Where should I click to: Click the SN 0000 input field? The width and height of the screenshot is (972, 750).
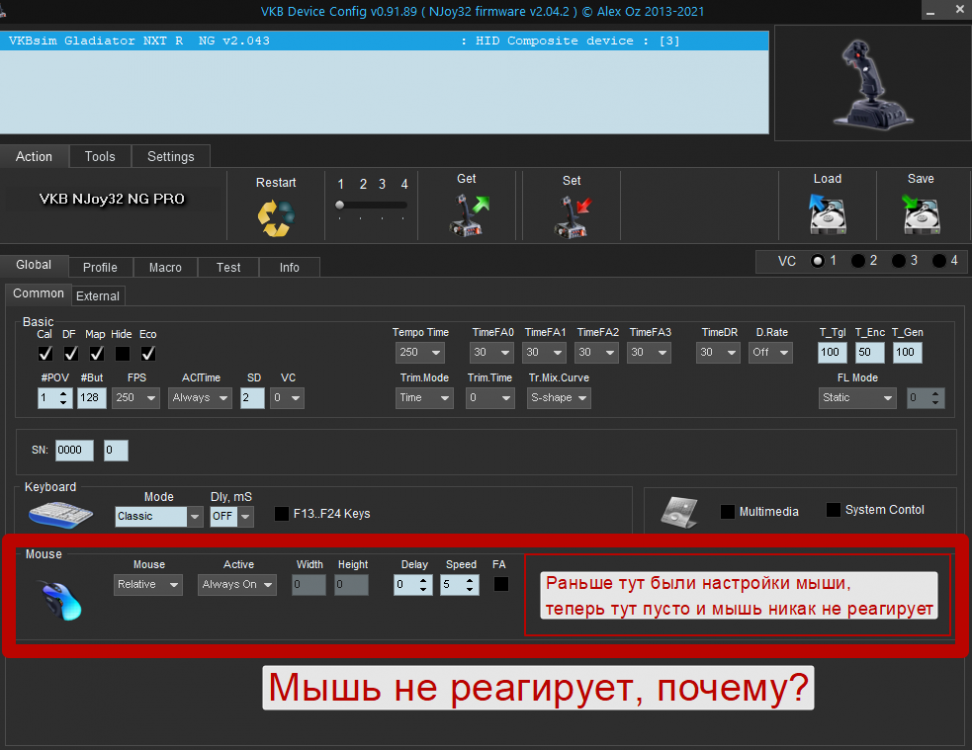pos(74,451)
